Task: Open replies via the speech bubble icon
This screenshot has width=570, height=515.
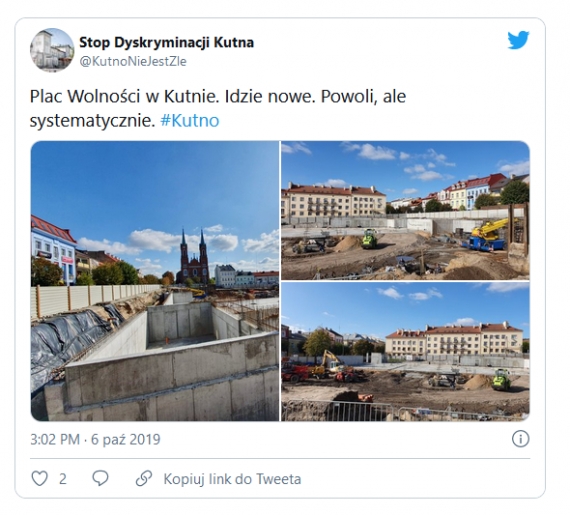Action: (x=100, y=478)
